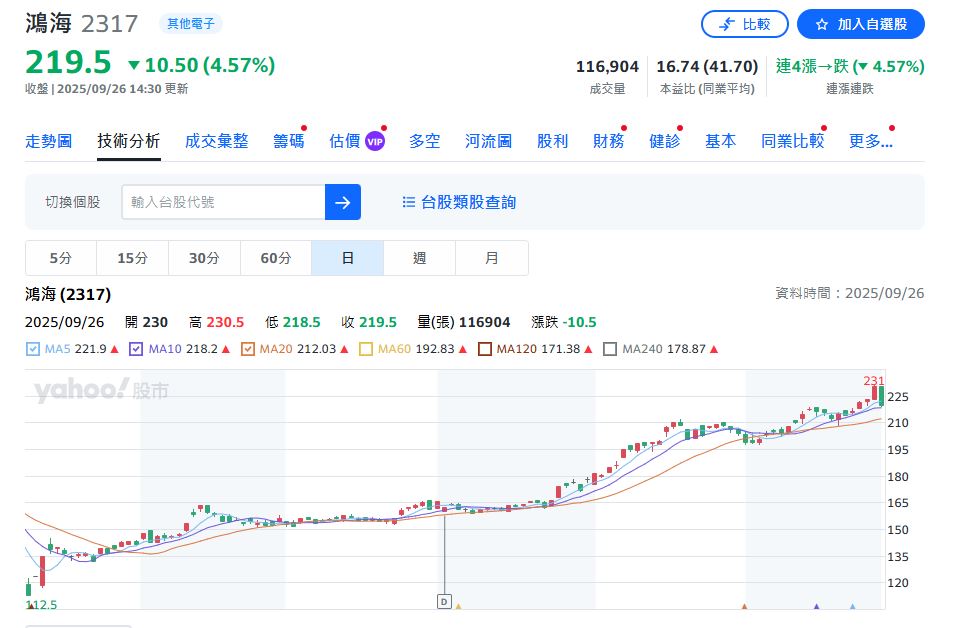Choose the 週 weekly chart interval
This screenshot has height=628, width=953.
click(419, 258)
